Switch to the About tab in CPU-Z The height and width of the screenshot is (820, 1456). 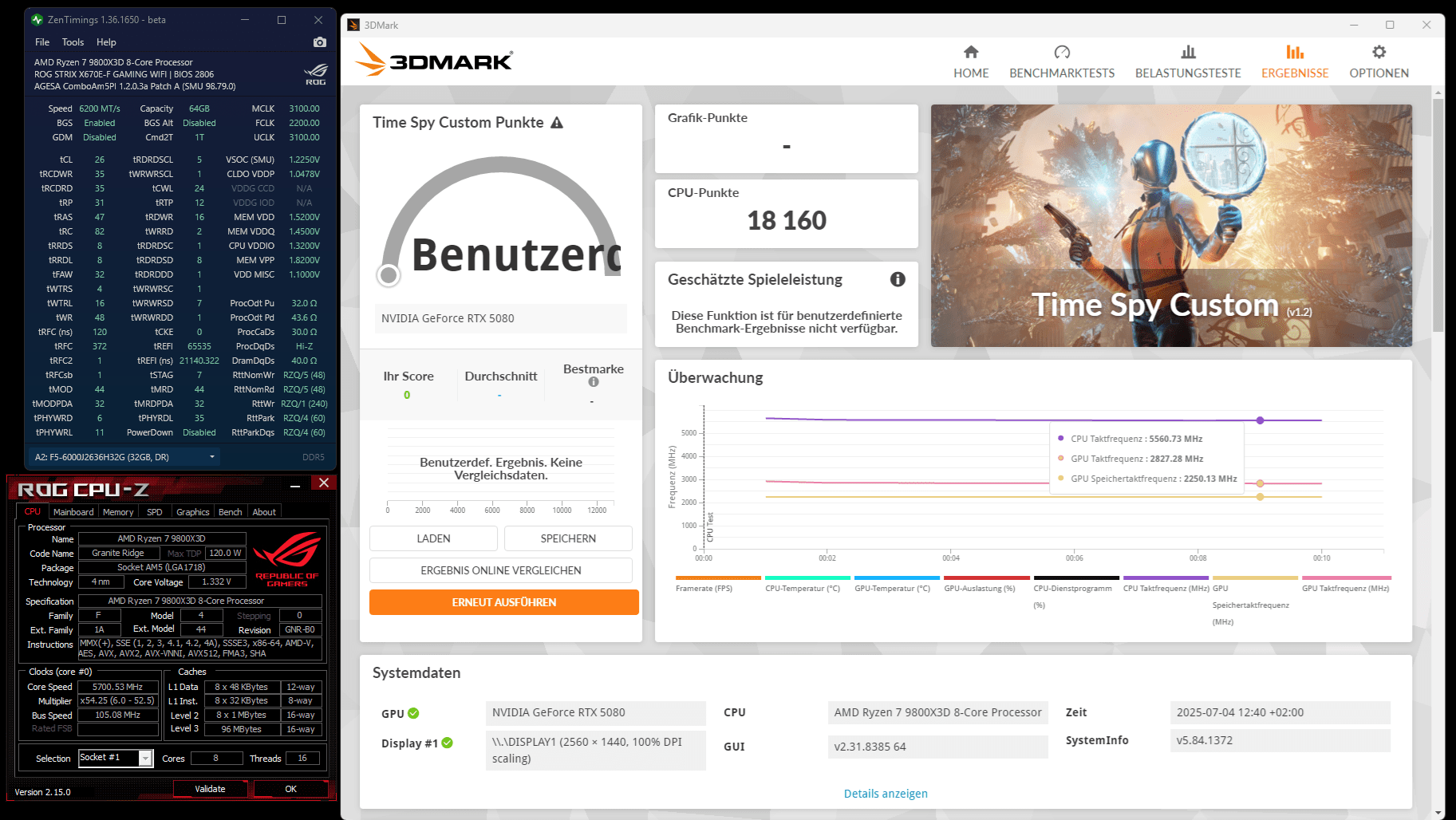(264, 512)
